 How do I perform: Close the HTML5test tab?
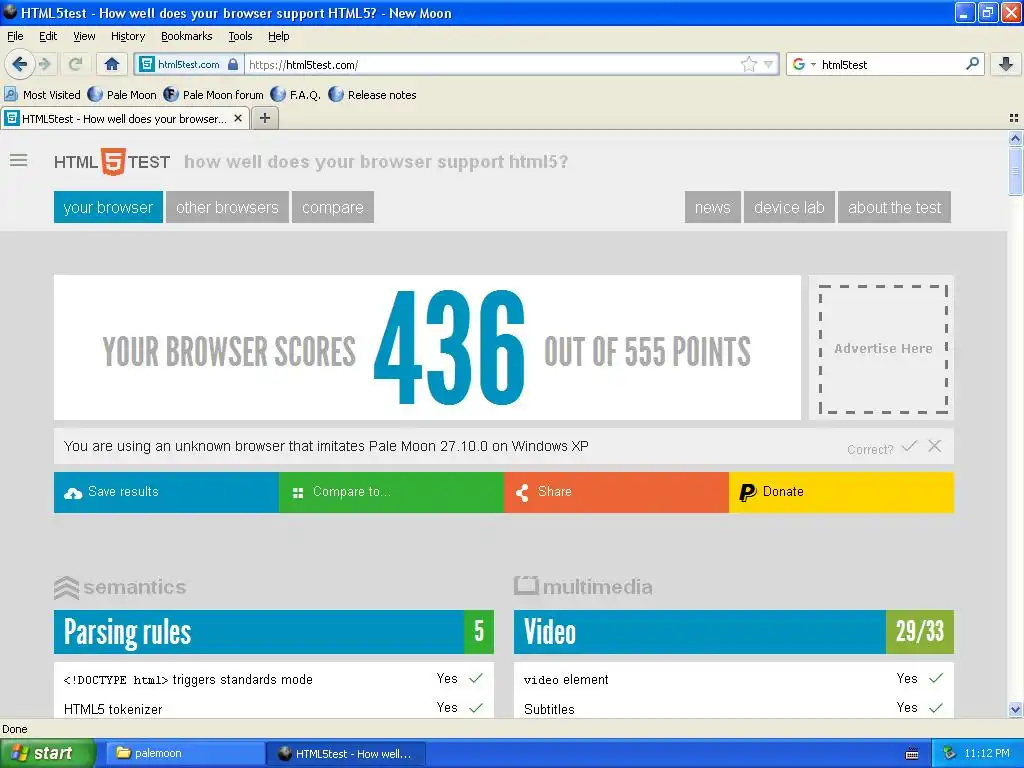pos(238,118)
